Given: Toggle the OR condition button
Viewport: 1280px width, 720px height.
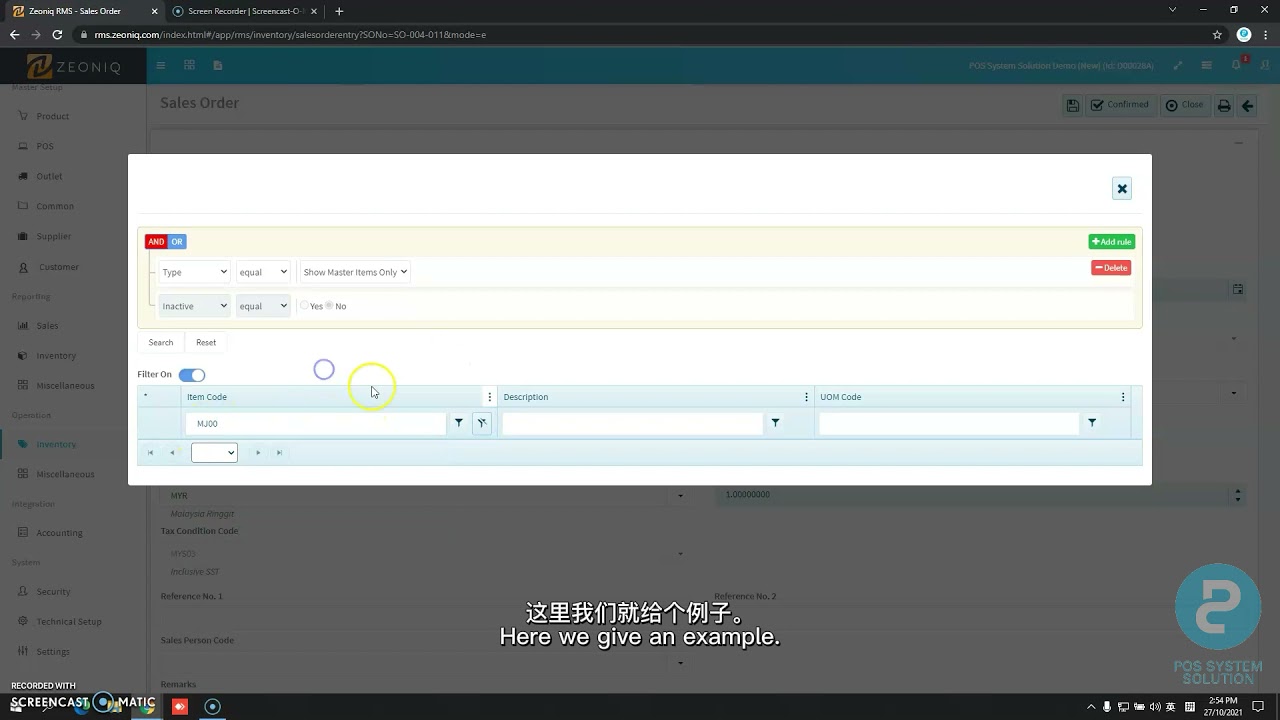Looking at the screenshot, I should [176, 241].
